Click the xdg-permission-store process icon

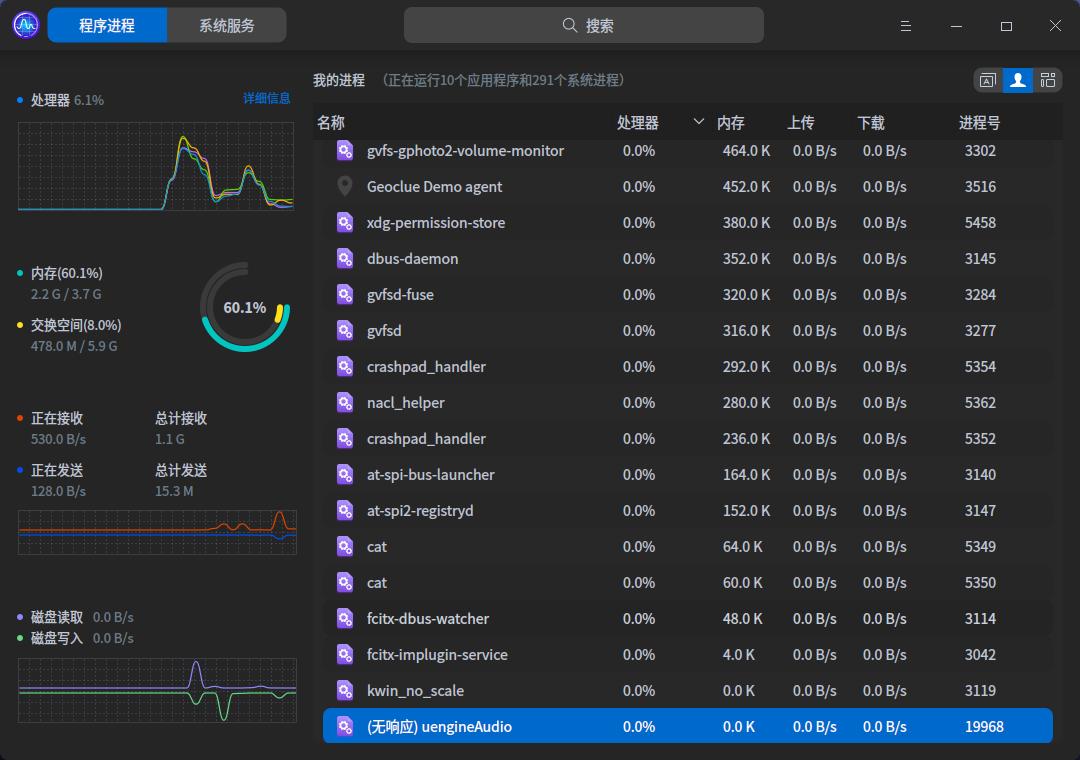345,223
